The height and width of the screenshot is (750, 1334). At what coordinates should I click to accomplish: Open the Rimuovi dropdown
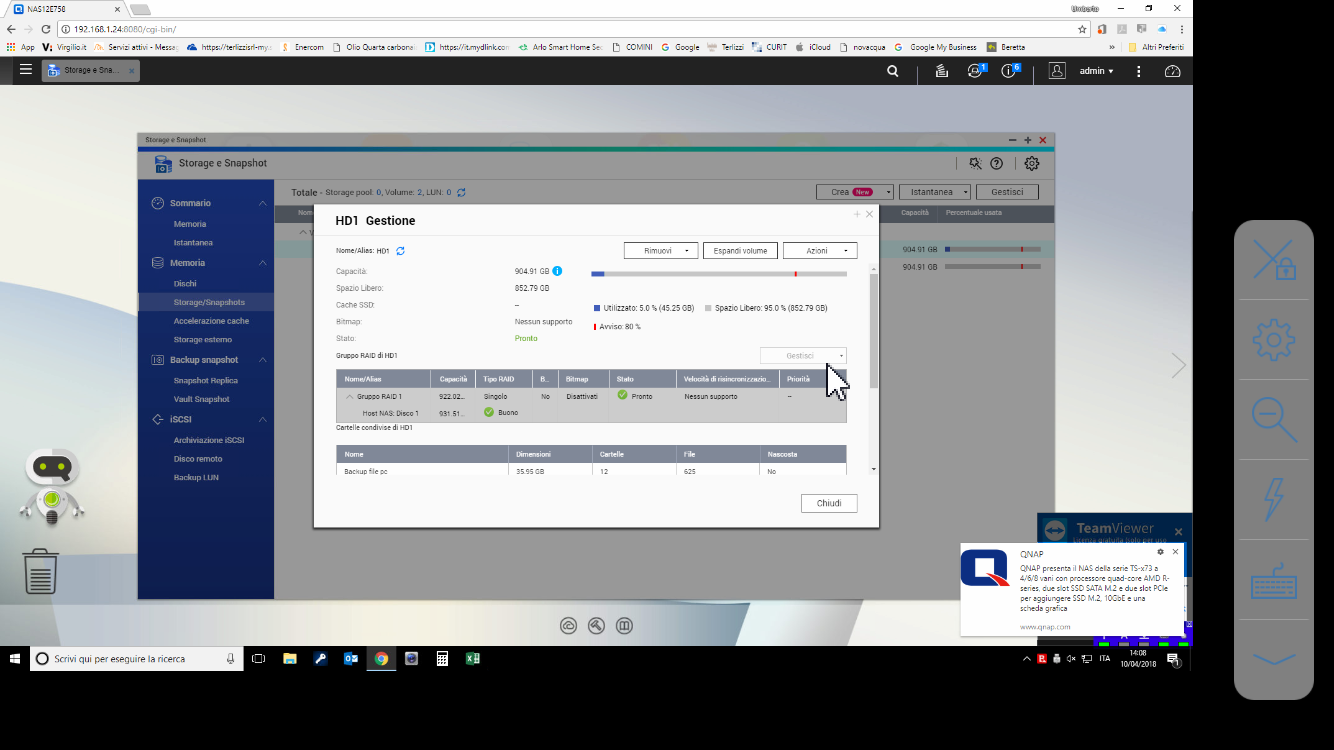[660, 251]
